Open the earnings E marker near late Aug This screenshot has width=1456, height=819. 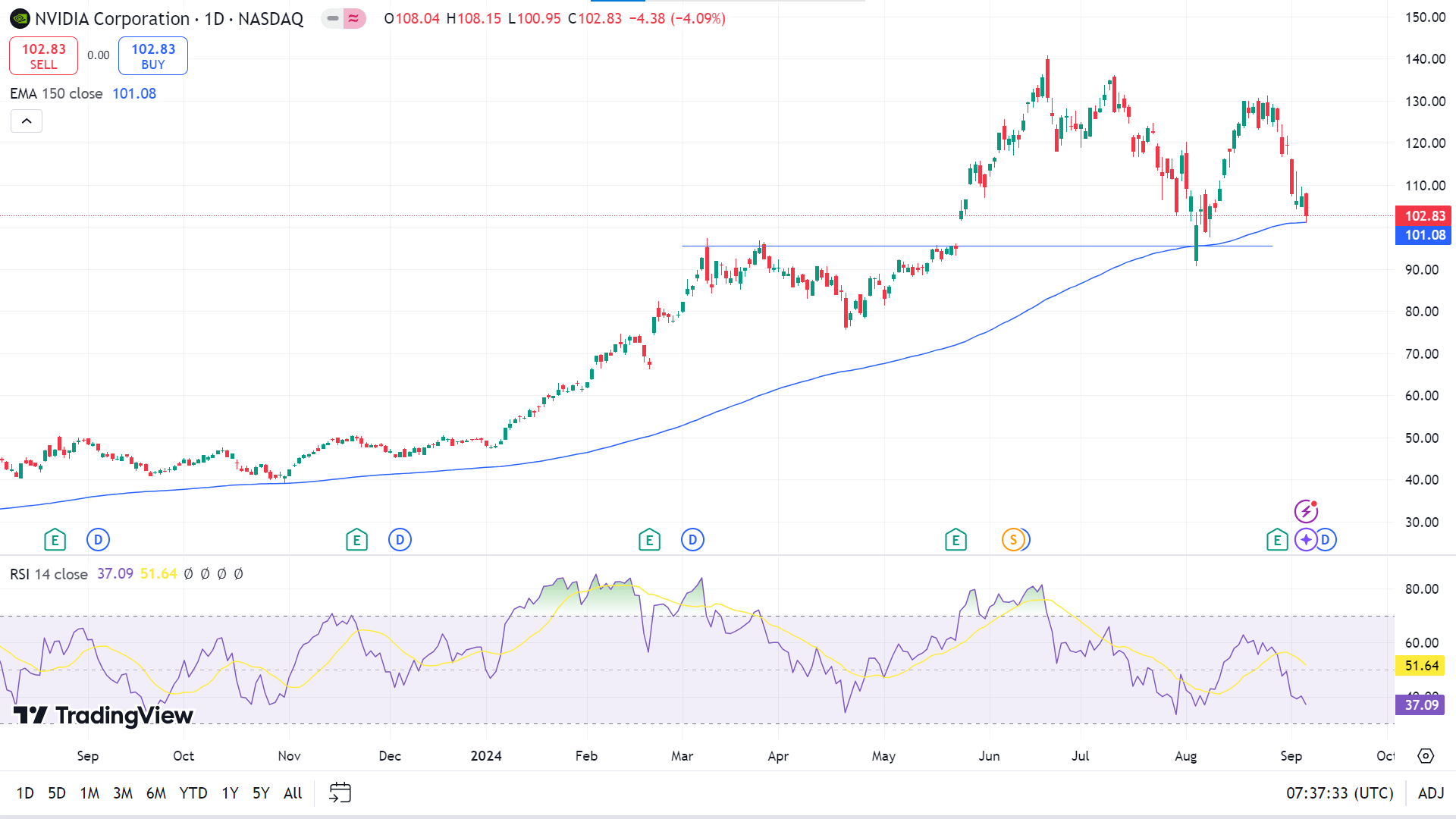coord(1277,540)
